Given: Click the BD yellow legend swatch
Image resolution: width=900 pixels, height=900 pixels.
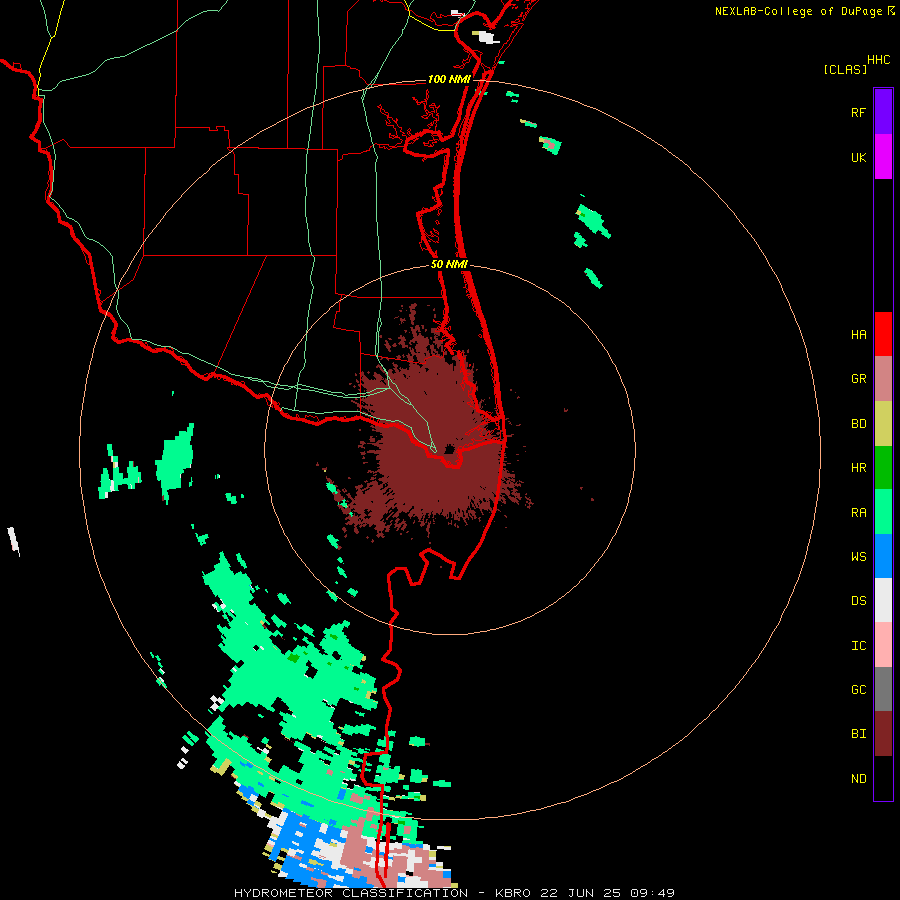Looking at the screenshot, I should 883,424.
